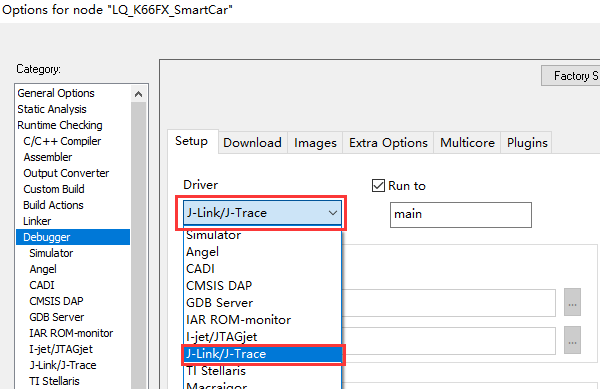Select Angel in category list
This screenshot has height=389, width=600.
(43, 269)
